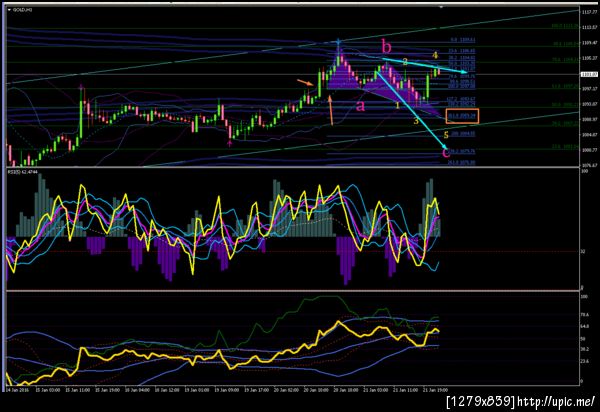Viewport: 600px width, 412px height.
Task: Click the 1117.77 price axis value
Action: tap(589, 12)
